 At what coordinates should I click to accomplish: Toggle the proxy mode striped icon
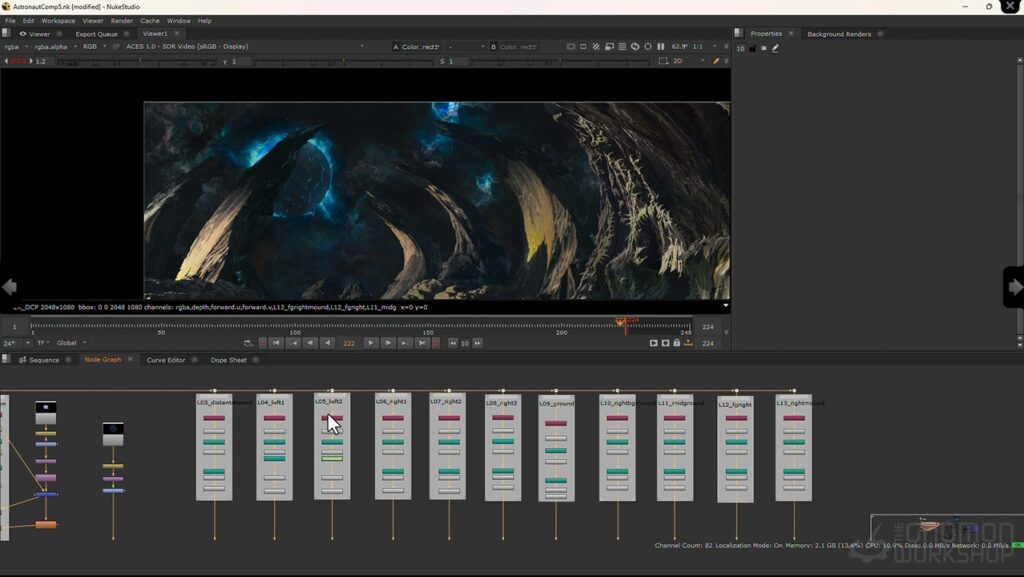pos(596,47)
